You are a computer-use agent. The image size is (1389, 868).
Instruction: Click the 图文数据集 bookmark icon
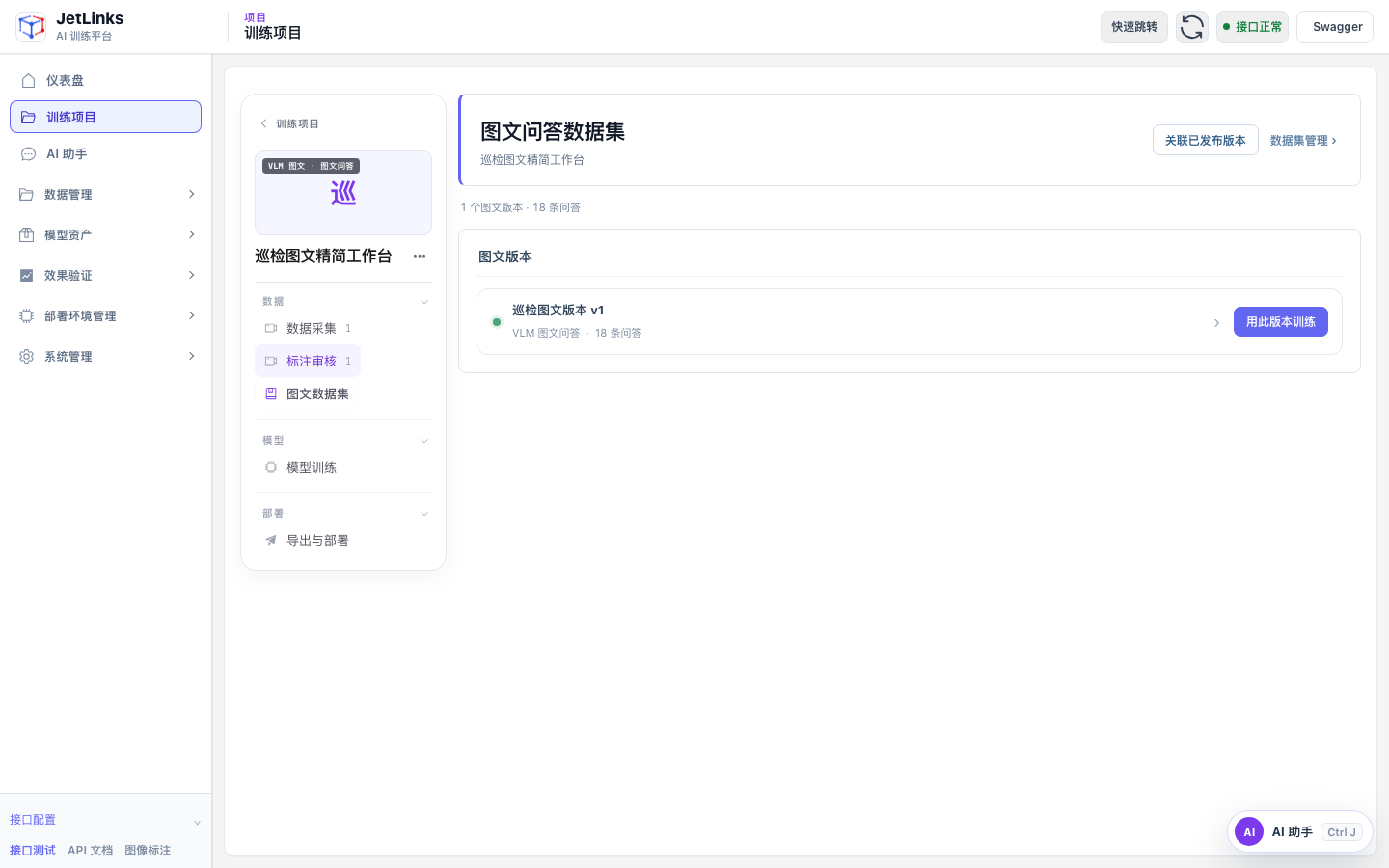coord(271,394)
